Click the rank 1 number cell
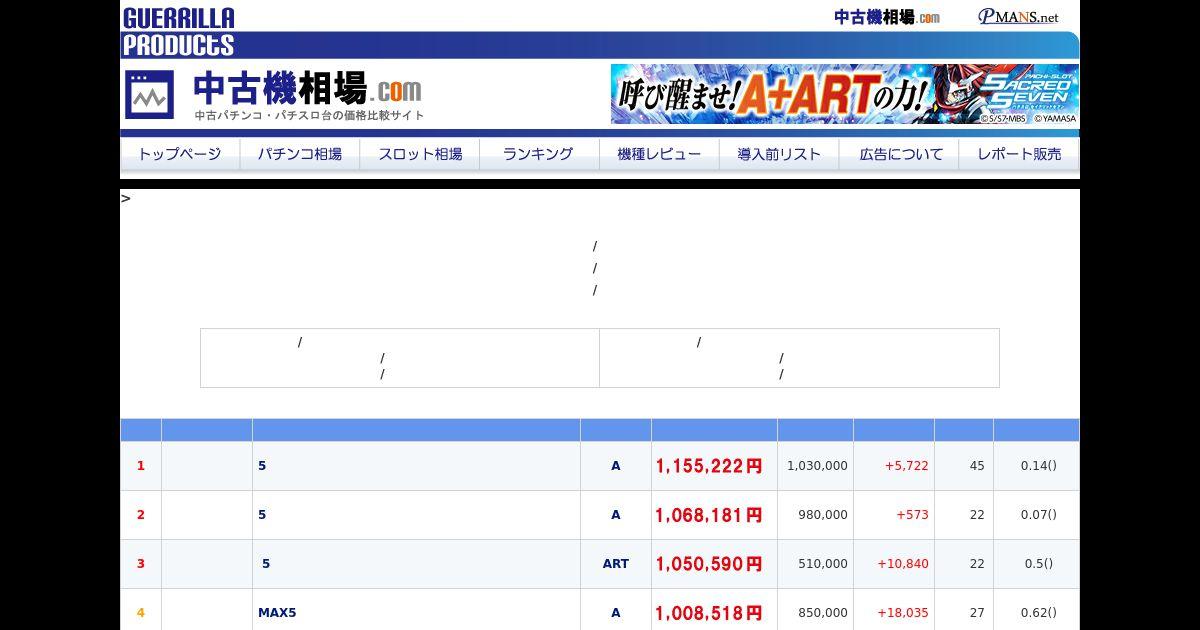The height and width of the screenshot is (630, 1200). pos(141,466)
